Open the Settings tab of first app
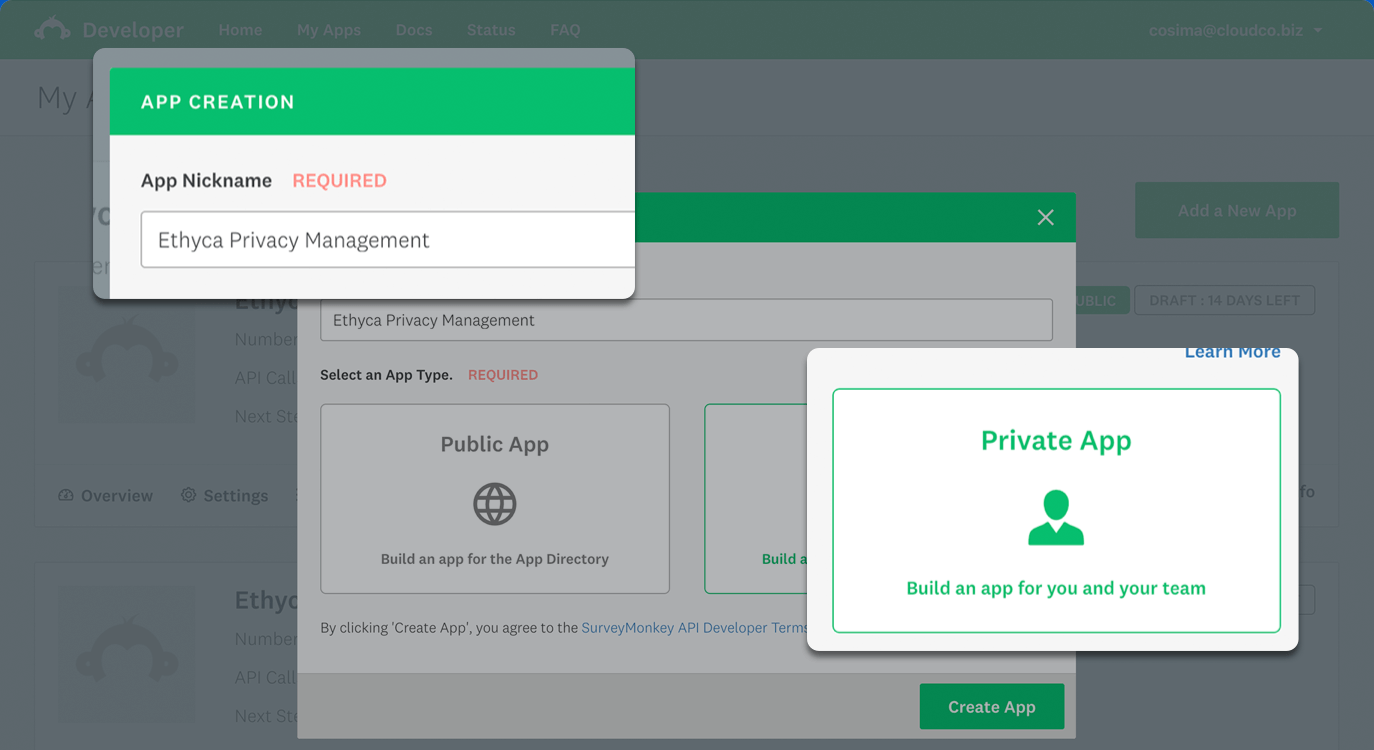 pyautogui.click(x=225, y=496)
